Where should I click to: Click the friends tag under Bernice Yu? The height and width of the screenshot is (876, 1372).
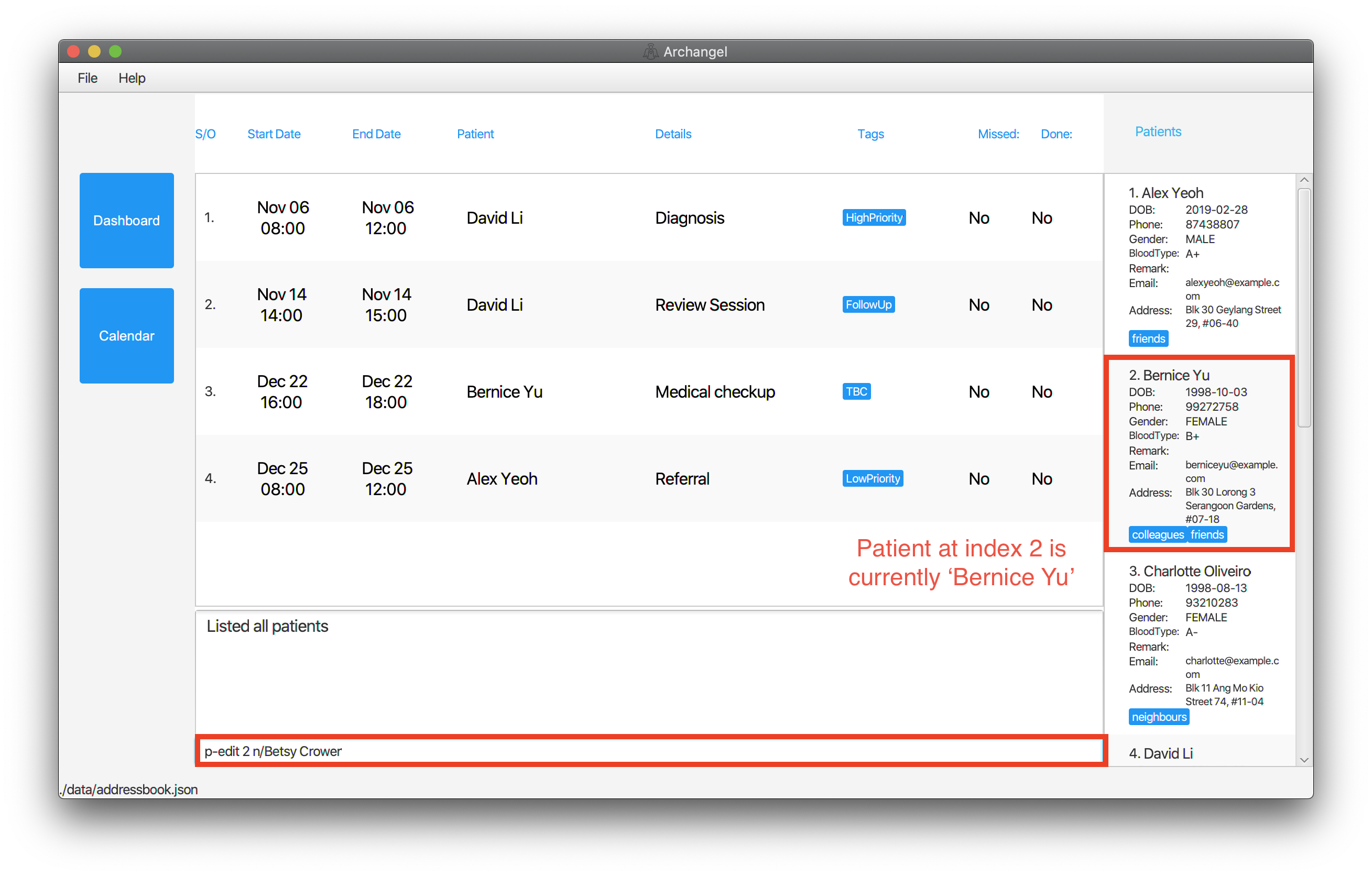pyautogui.click(x=1207, y=534)
